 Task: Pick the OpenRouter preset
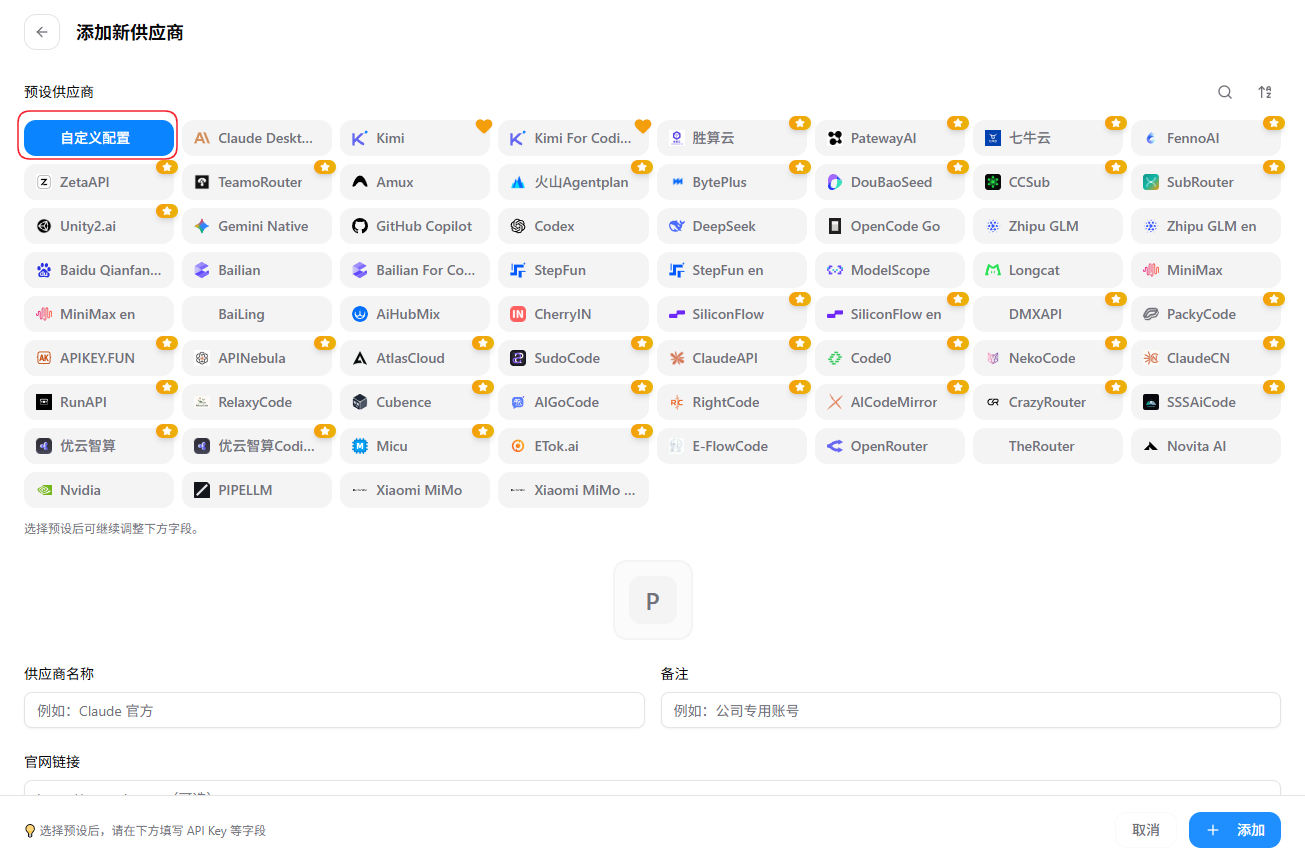[890, 446]
